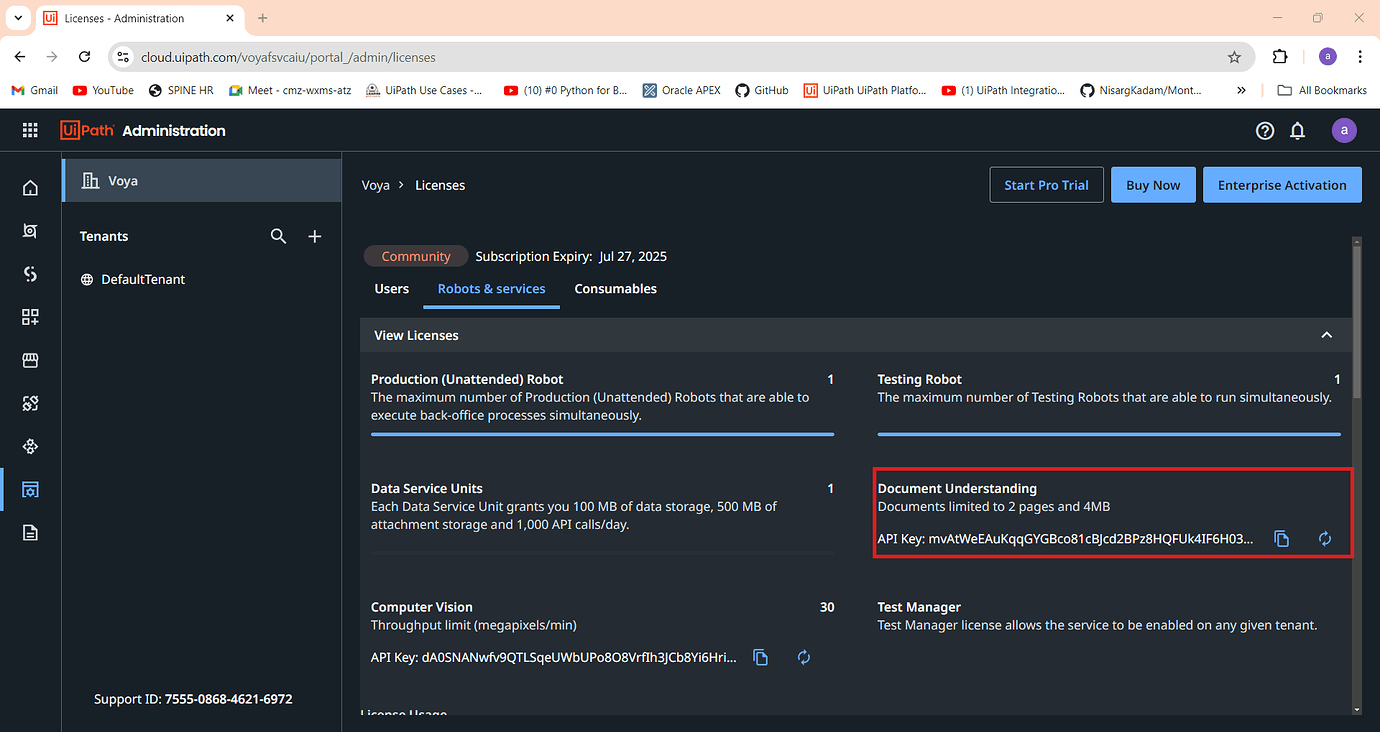Open the Chrome extensions puzzle icon
This screenshot has height=732, width=1380.
tap(1280, 57)
